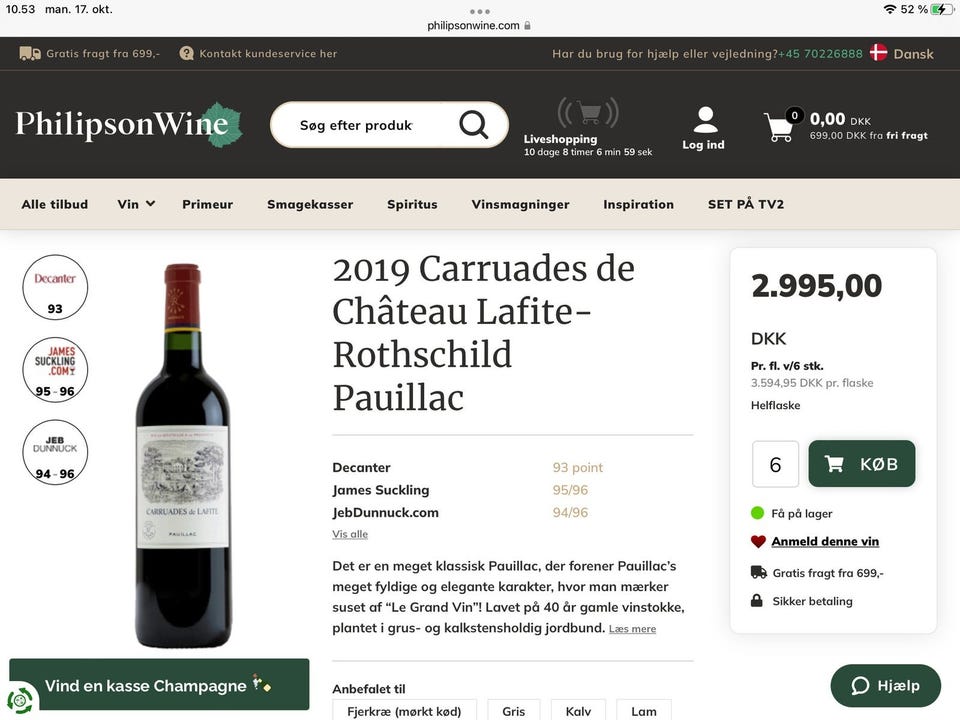This screenshot has height=720, width=960.
Task: Expand description via Læs mere
Action: [632, 629]
